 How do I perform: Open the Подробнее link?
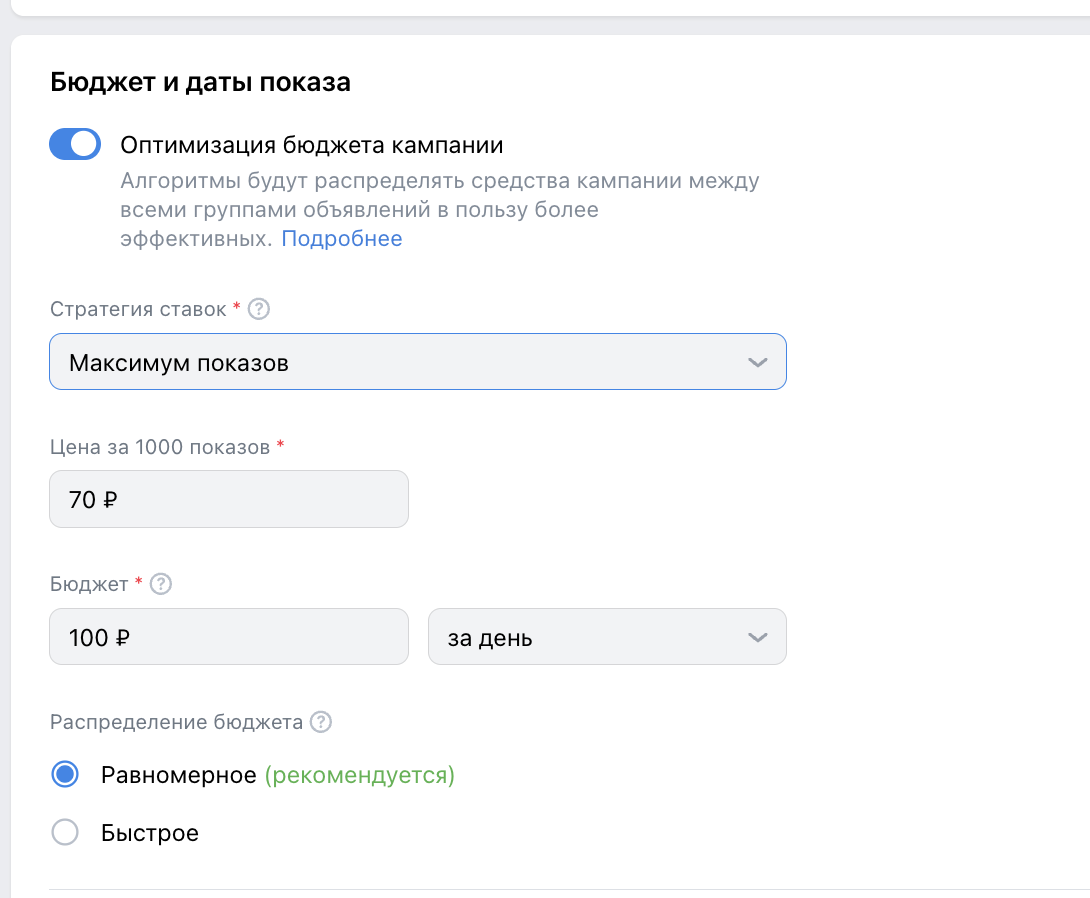coord(341,238)
